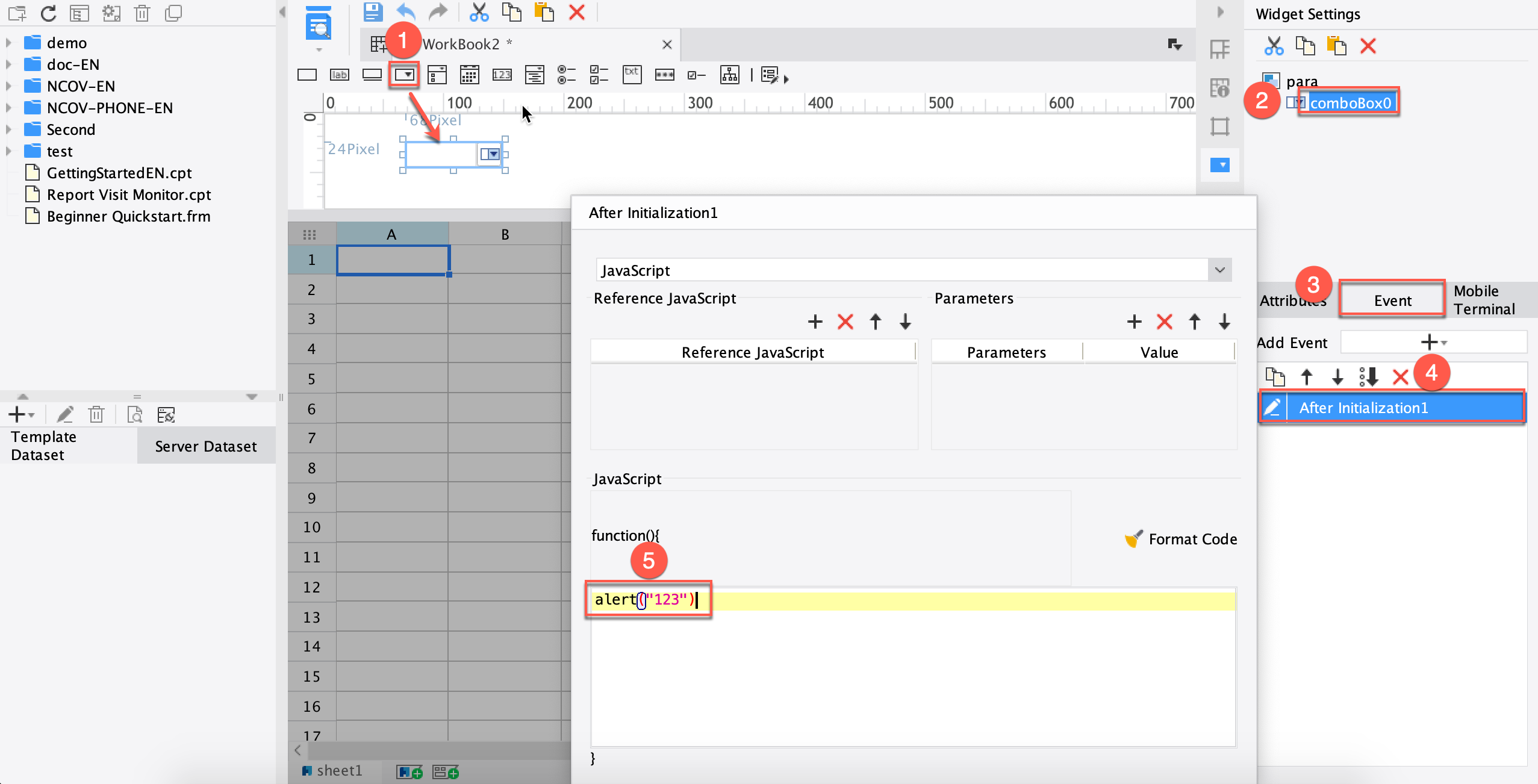Add a new parameter with plus

1134,322
